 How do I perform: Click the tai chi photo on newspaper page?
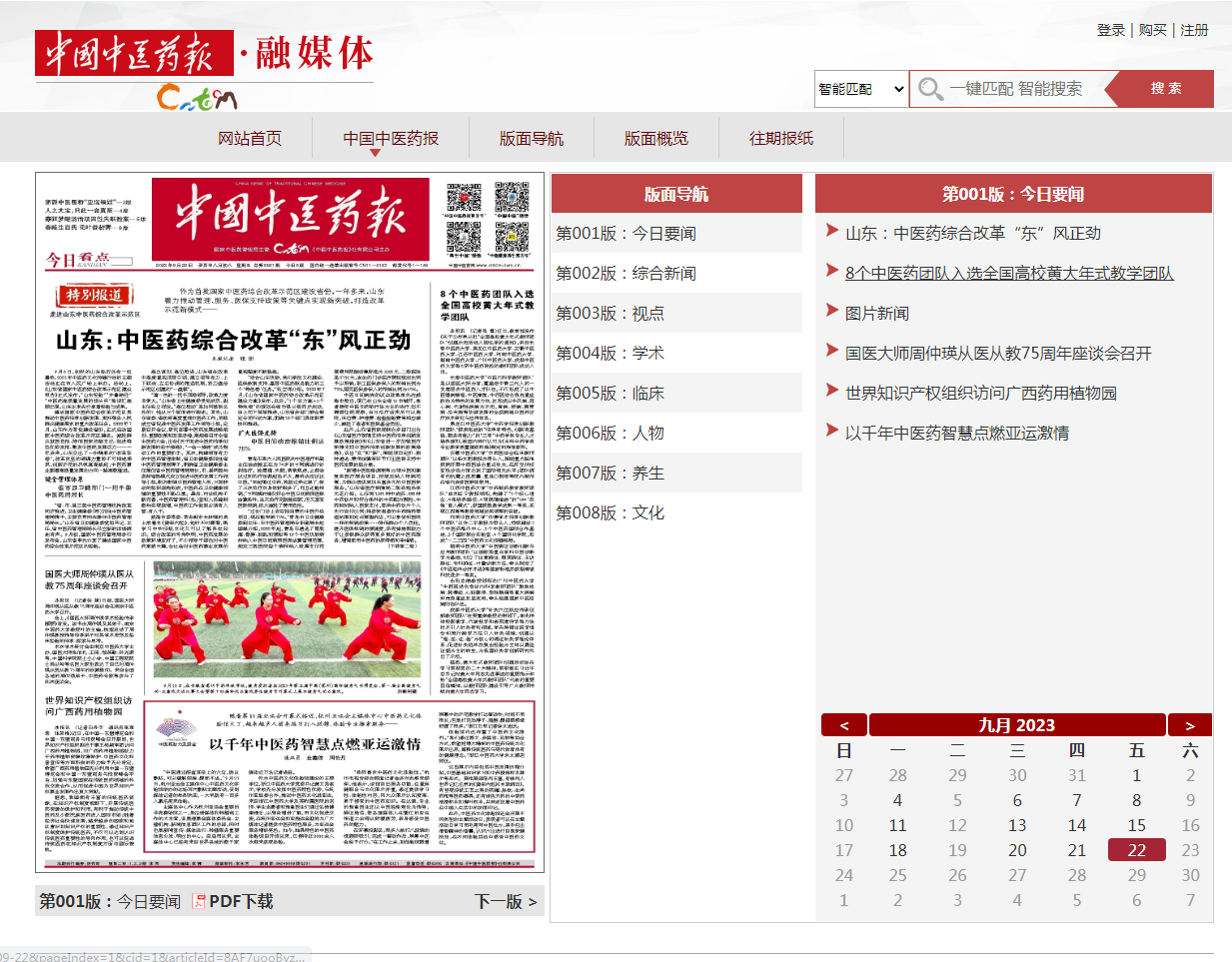[x=287, y=618]
